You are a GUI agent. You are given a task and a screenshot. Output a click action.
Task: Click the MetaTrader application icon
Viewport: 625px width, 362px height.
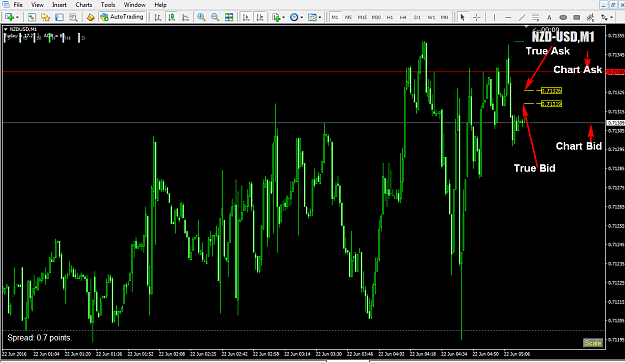[x=6, y=4]
